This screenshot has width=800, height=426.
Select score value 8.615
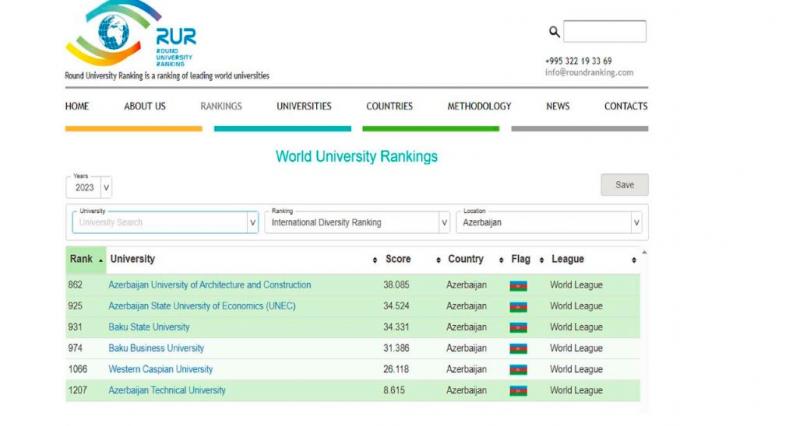[394, 390]
